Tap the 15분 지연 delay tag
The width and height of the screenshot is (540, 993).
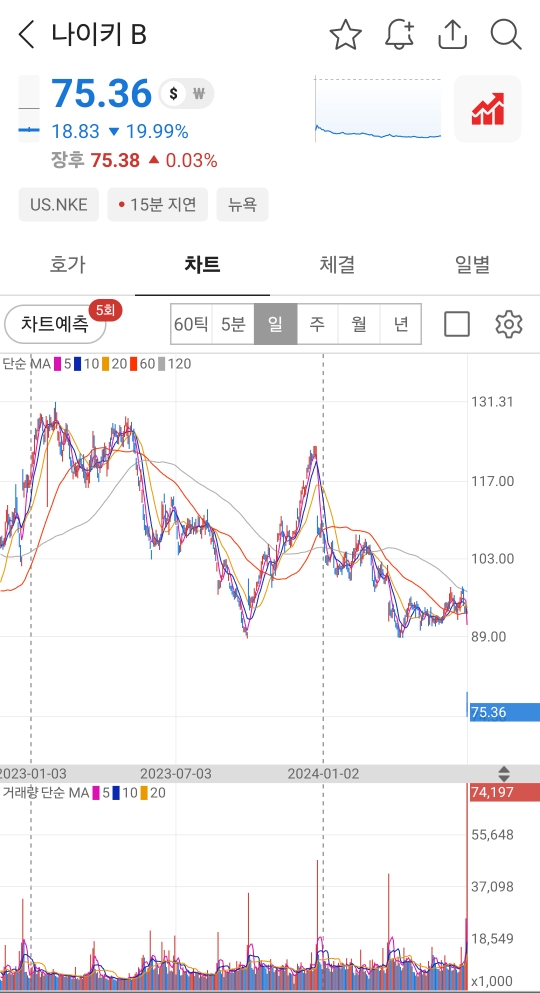click(158, 205)
